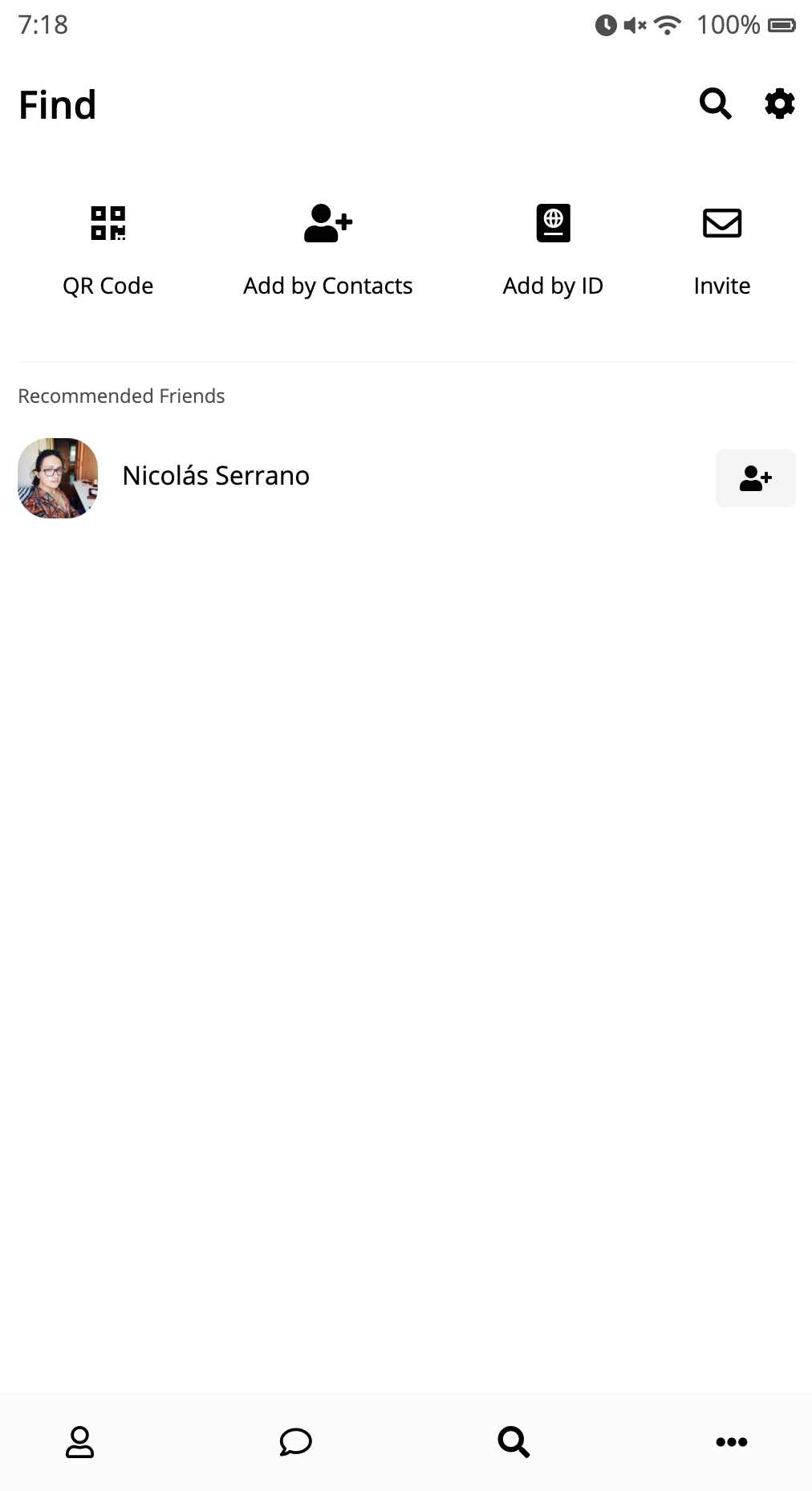Screen dimensions: 812x1491
Task: Tap the Add by ID label
Action: point(553,286)
